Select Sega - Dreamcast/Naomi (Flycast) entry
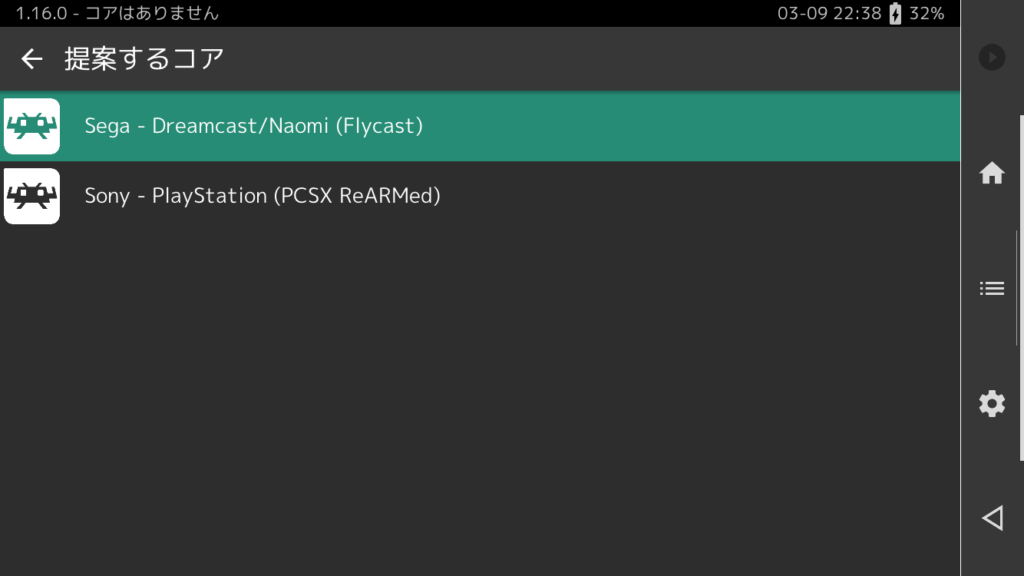The image size is (1024, 576). point(480,126)
